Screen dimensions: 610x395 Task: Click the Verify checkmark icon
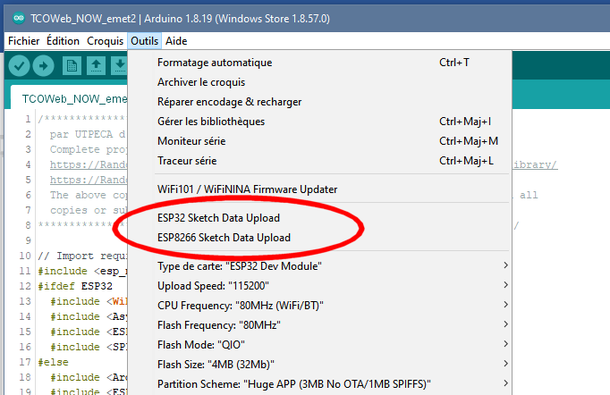(19, 66)
